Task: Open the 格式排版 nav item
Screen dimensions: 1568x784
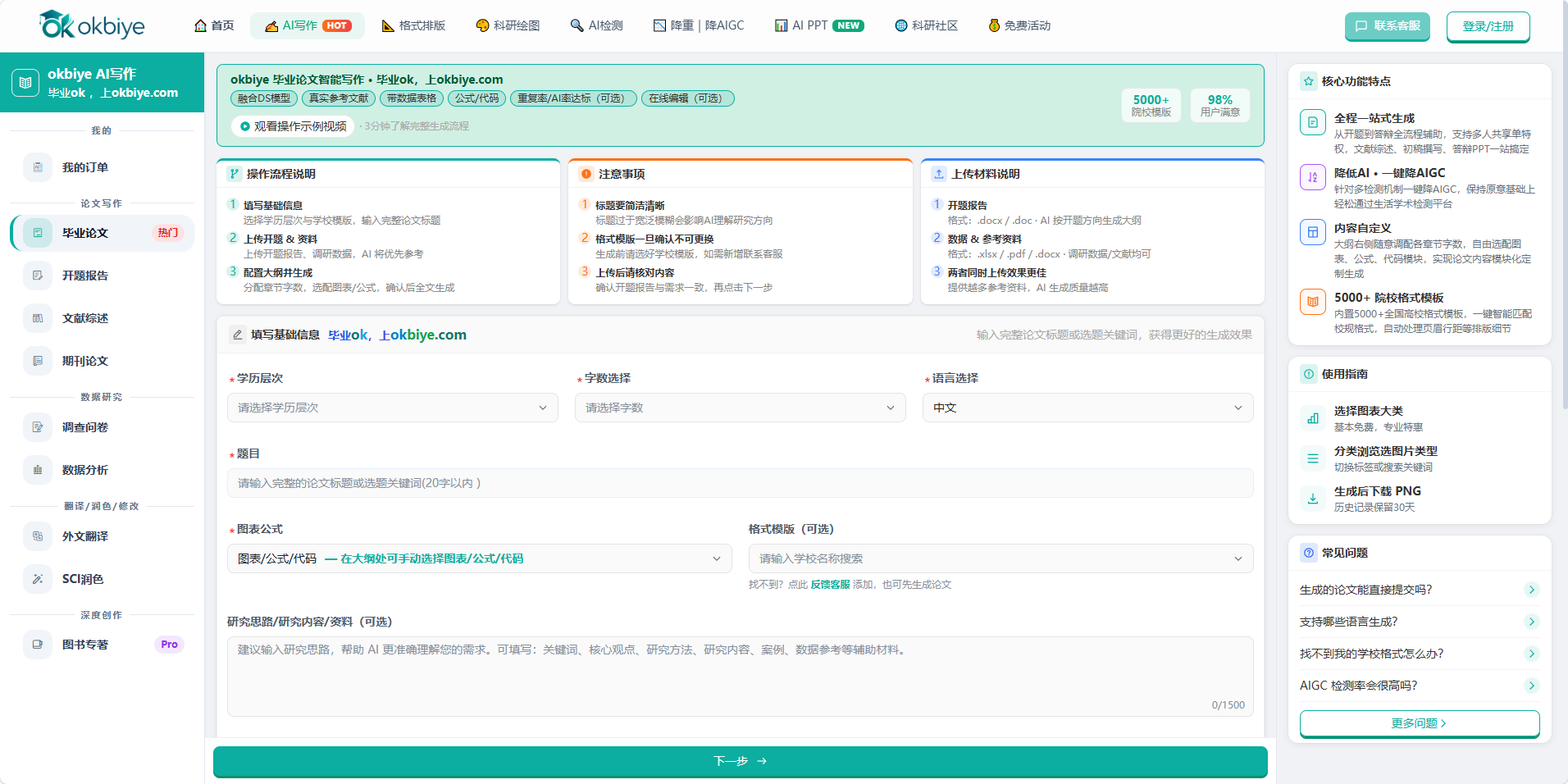Action: coord(413,25)
